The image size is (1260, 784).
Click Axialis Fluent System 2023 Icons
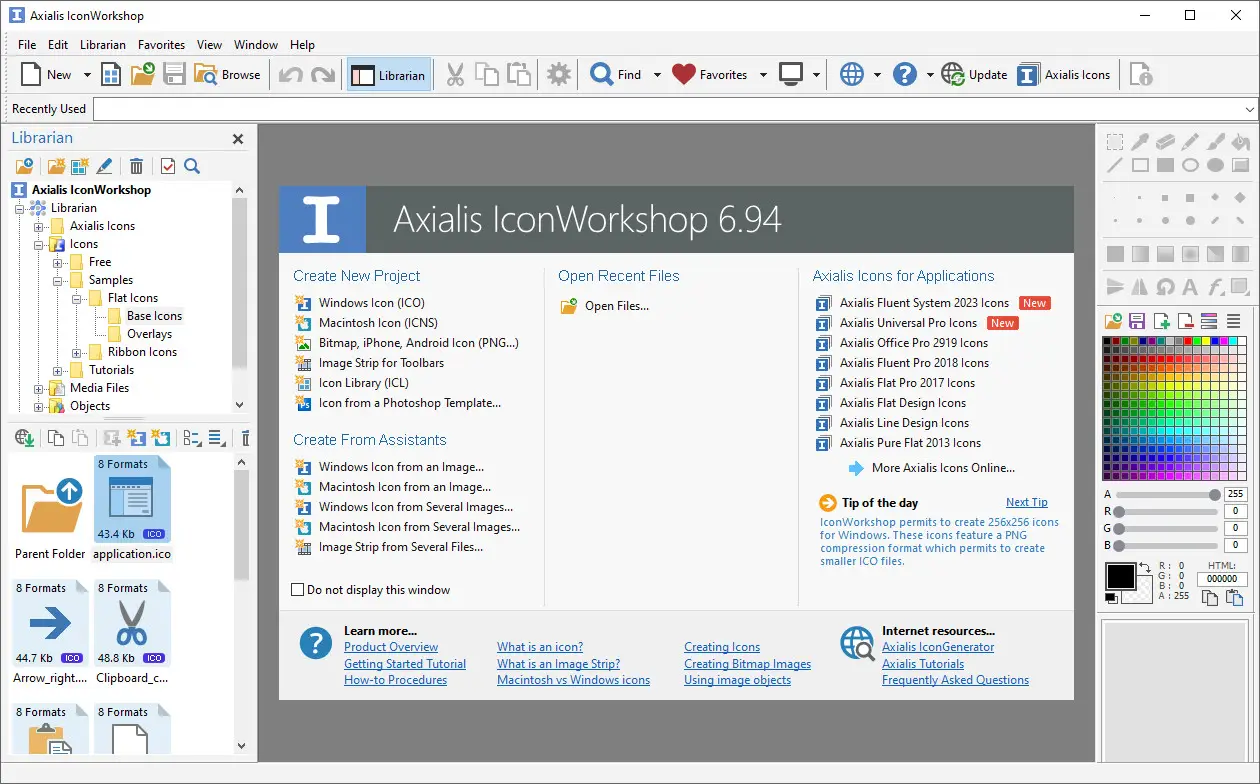point(924,303)
